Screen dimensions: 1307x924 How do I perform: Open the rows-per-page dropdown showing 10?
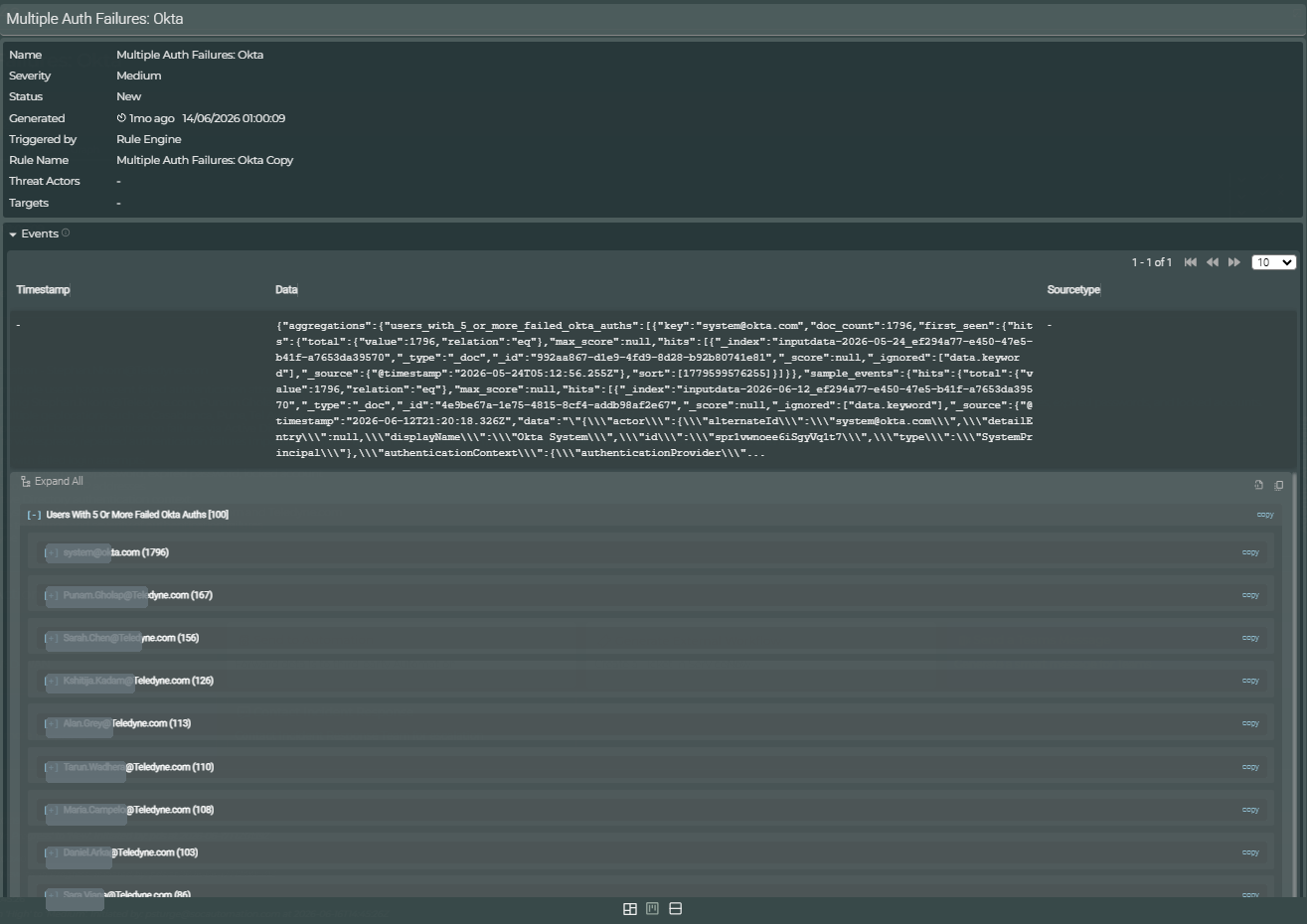(1273, 262)
